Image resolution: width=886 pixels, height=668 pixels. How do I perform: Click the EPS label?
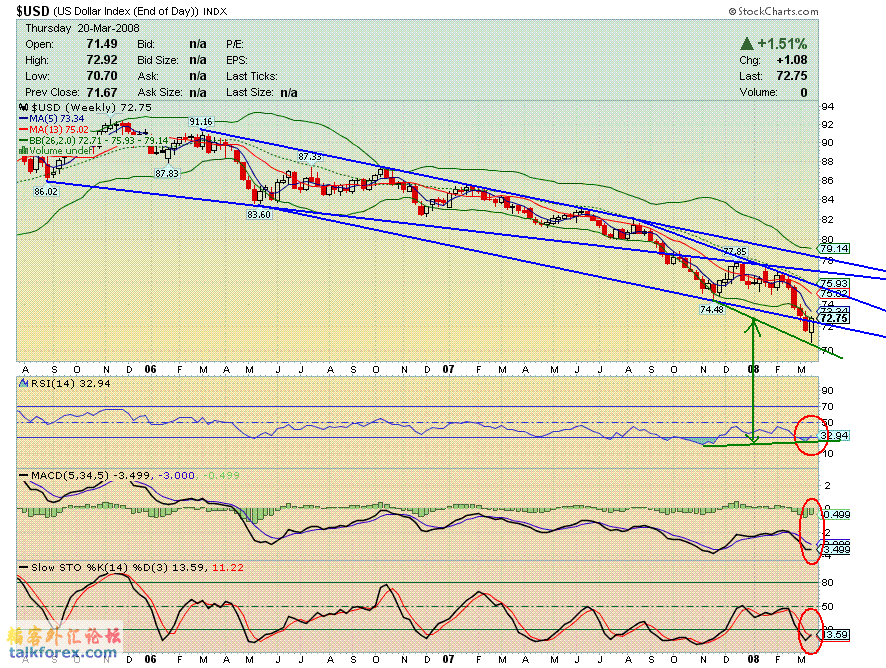237,60
